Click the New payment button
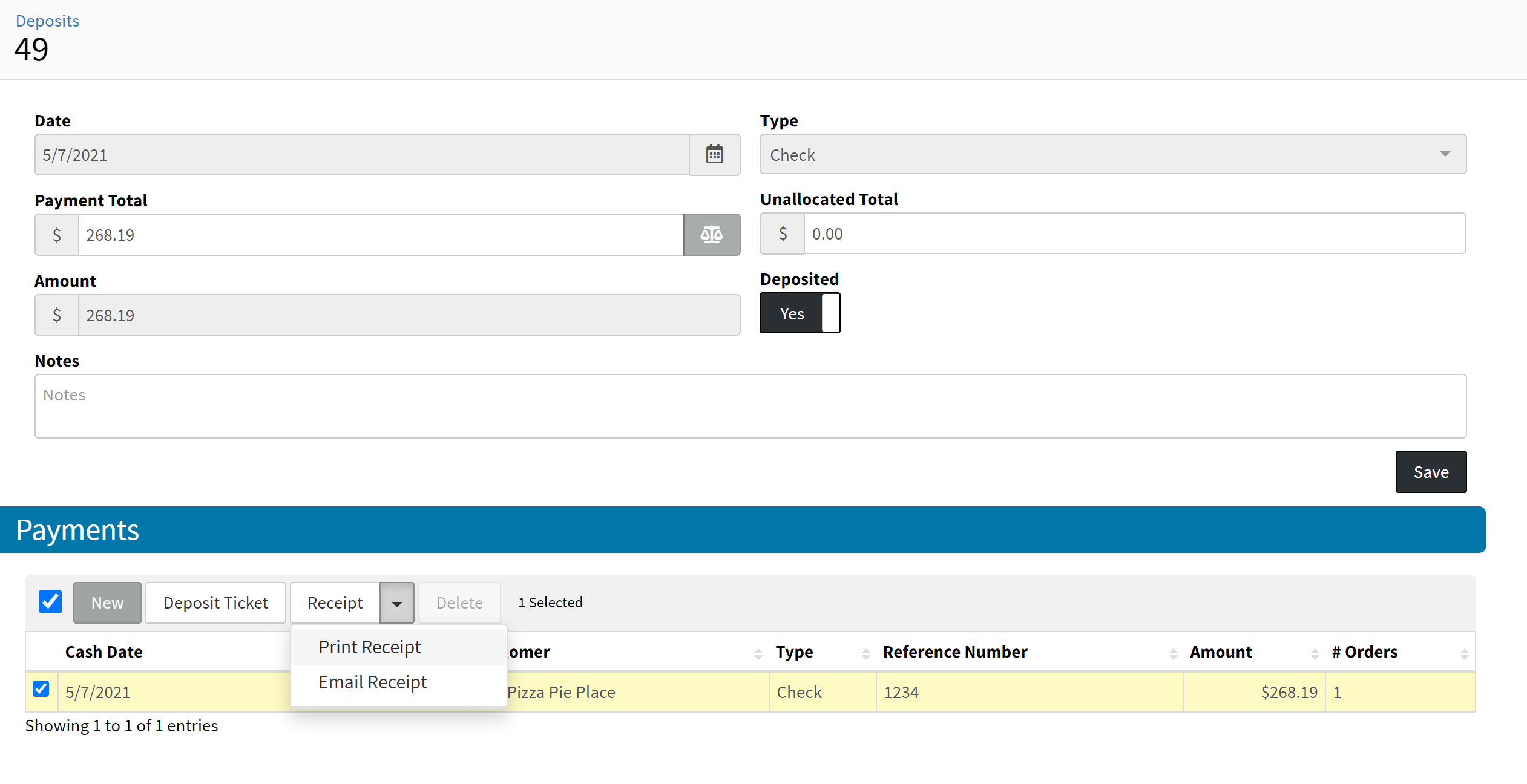 pos(107,603)
